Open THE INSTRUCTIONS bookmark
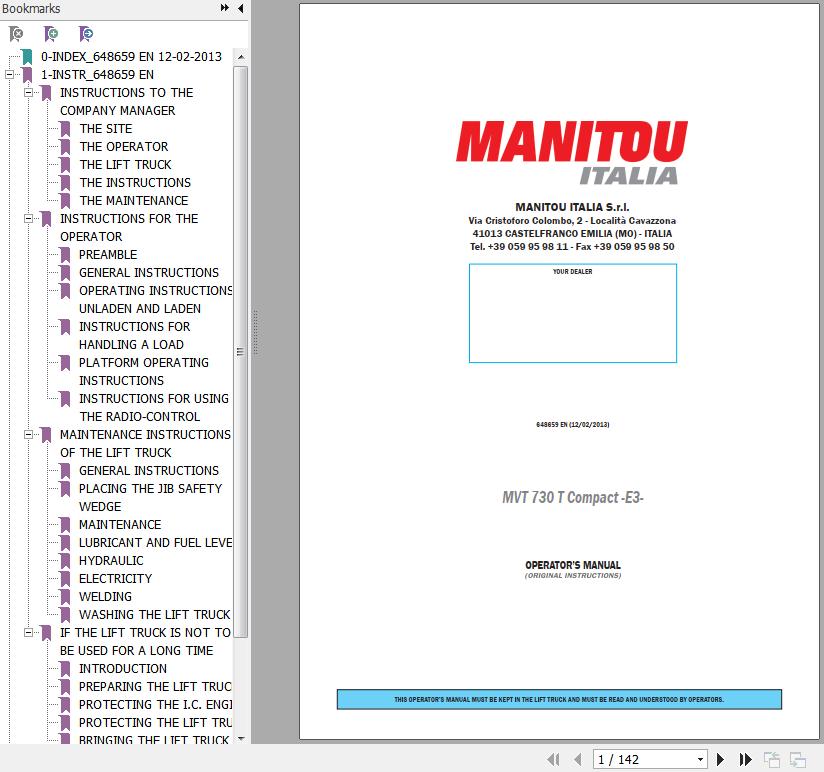 (x=135, y=182)
